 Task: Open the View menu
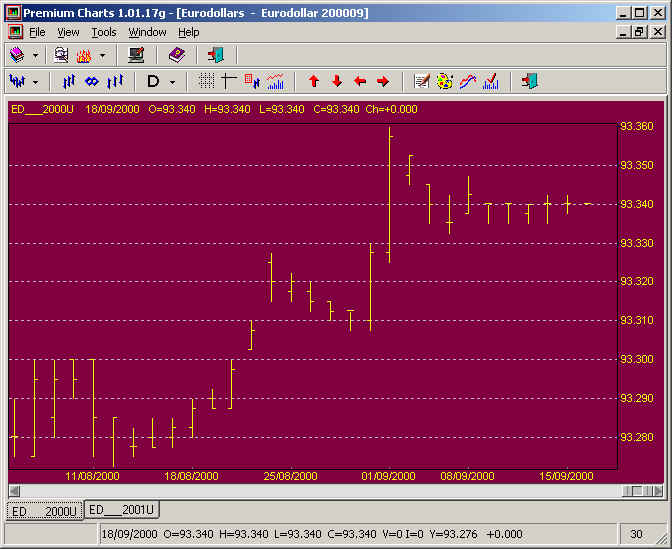68,32
